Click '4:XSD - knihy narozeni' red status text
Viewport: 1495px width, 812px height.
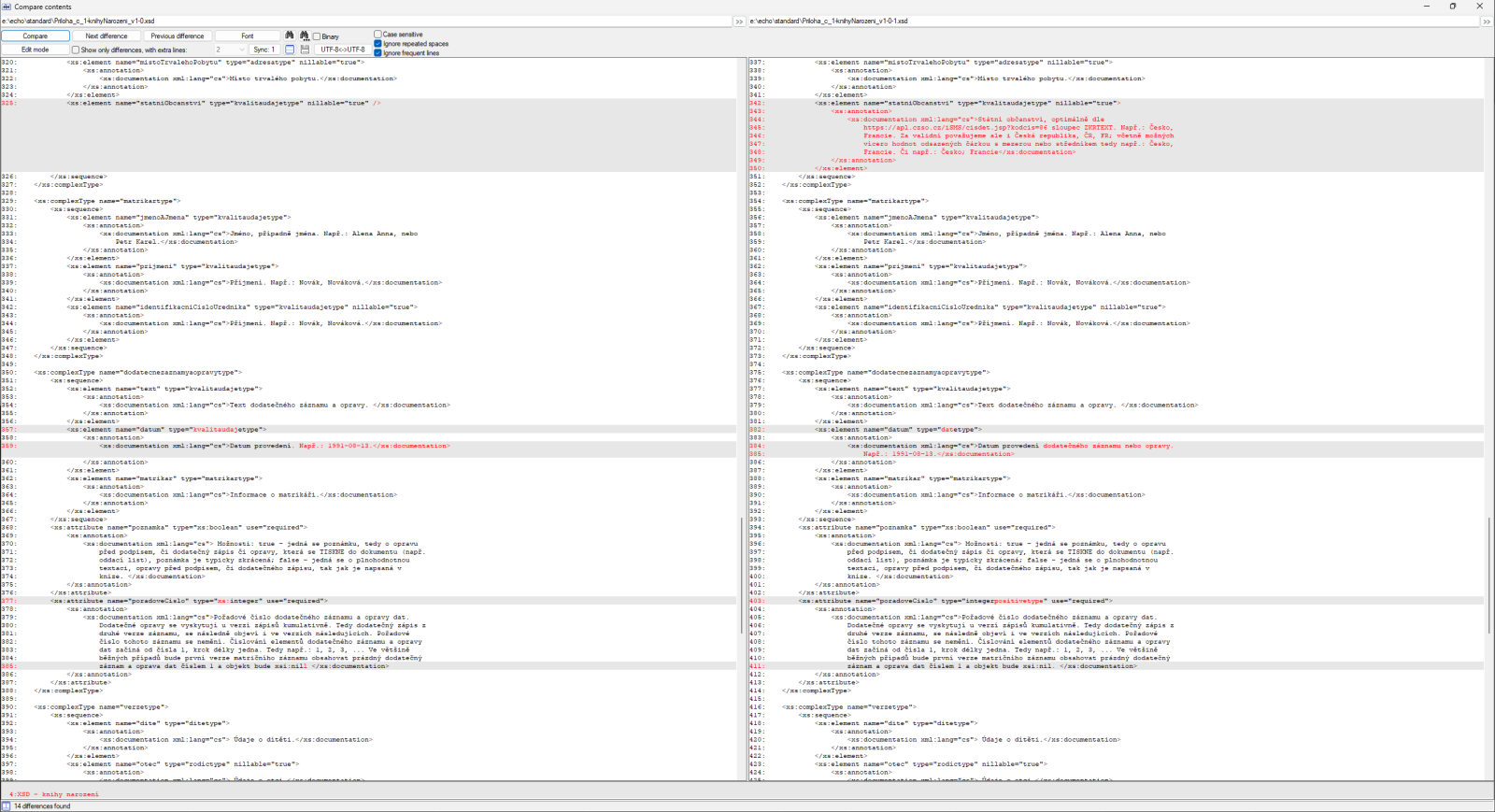pyautogui.click(x=54, y=794)
